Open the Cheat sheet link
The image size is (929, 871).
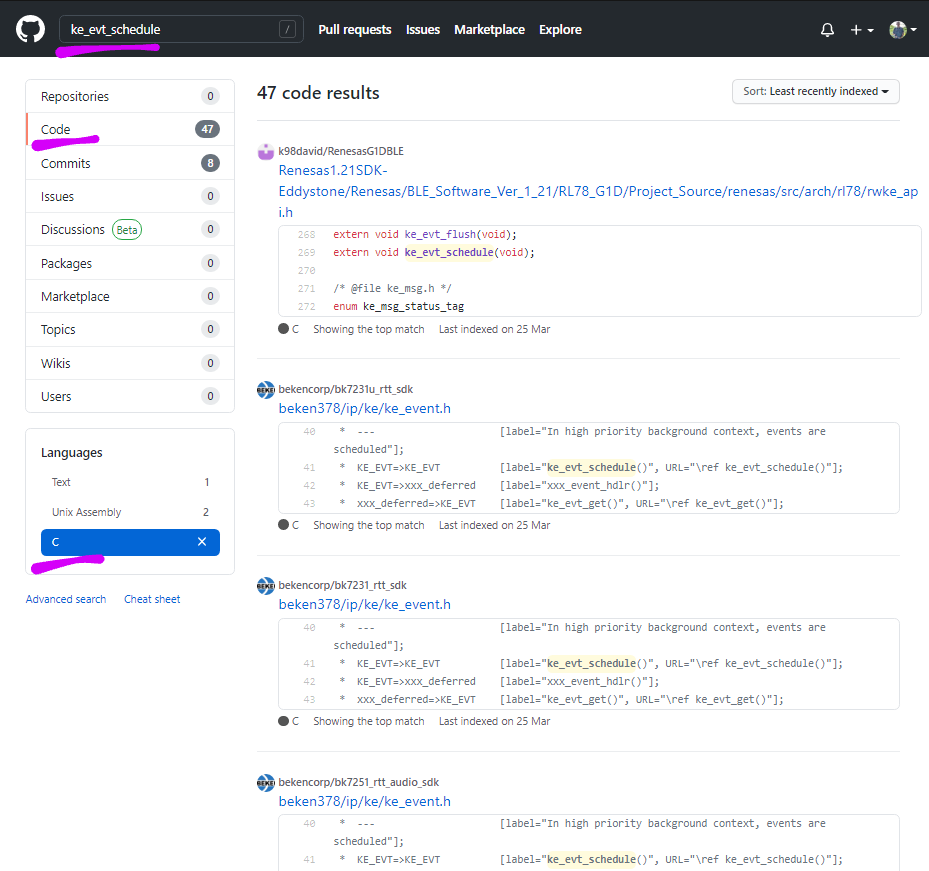[152, 599]
